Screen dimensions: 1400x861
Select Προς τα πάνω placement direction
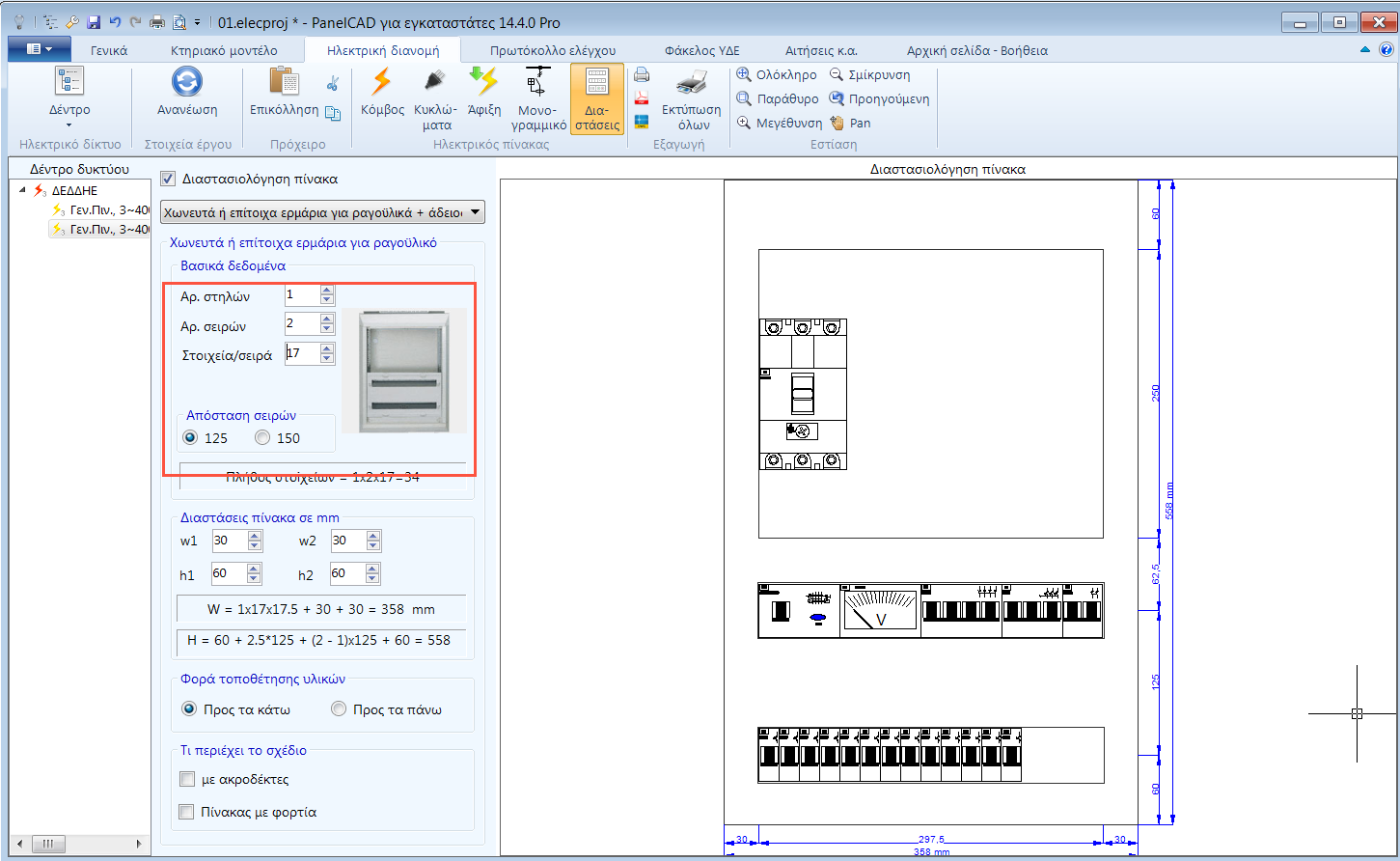pos(339,709)
